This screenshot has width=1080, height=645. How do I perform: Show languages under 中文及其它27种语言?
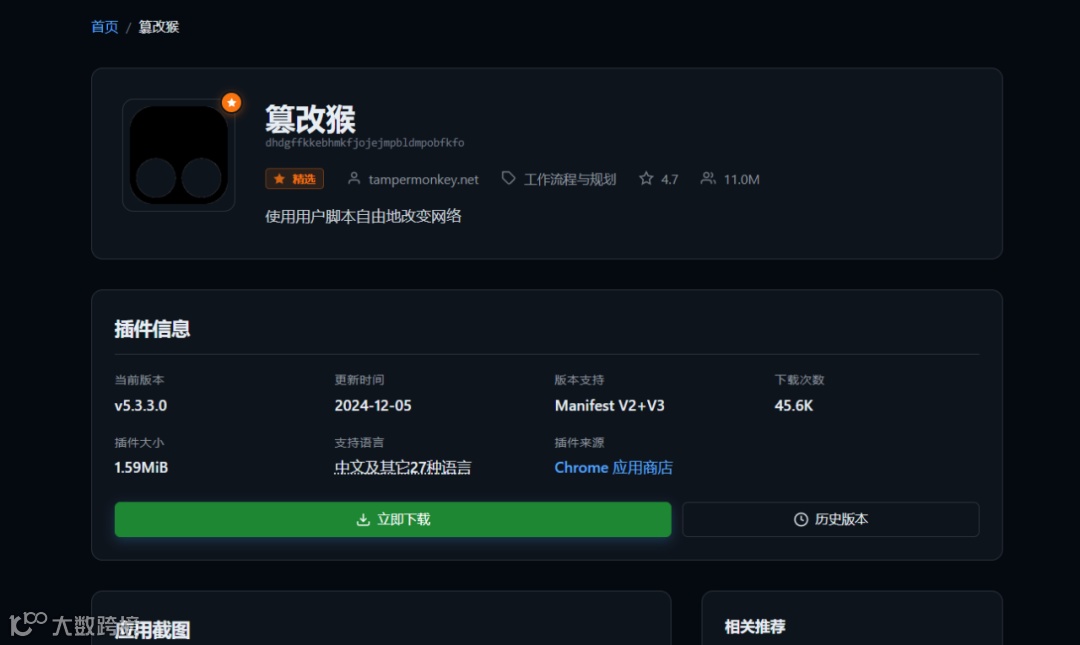pyautogui.click(x=403, y=467)
